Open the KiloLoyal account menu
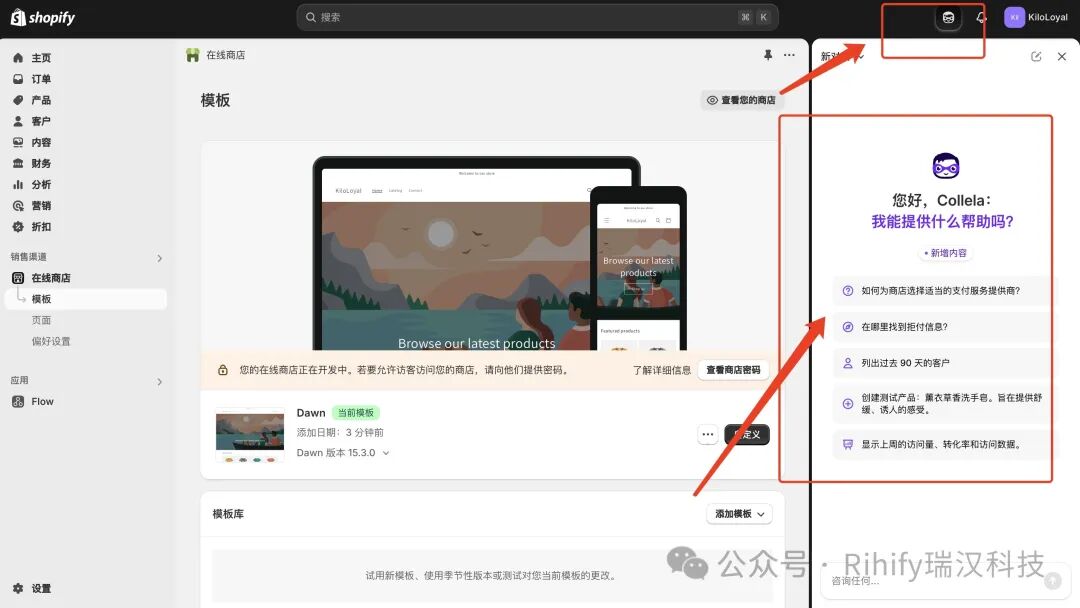This screenshot has height=608, width=1080. tap(1036, 17)
